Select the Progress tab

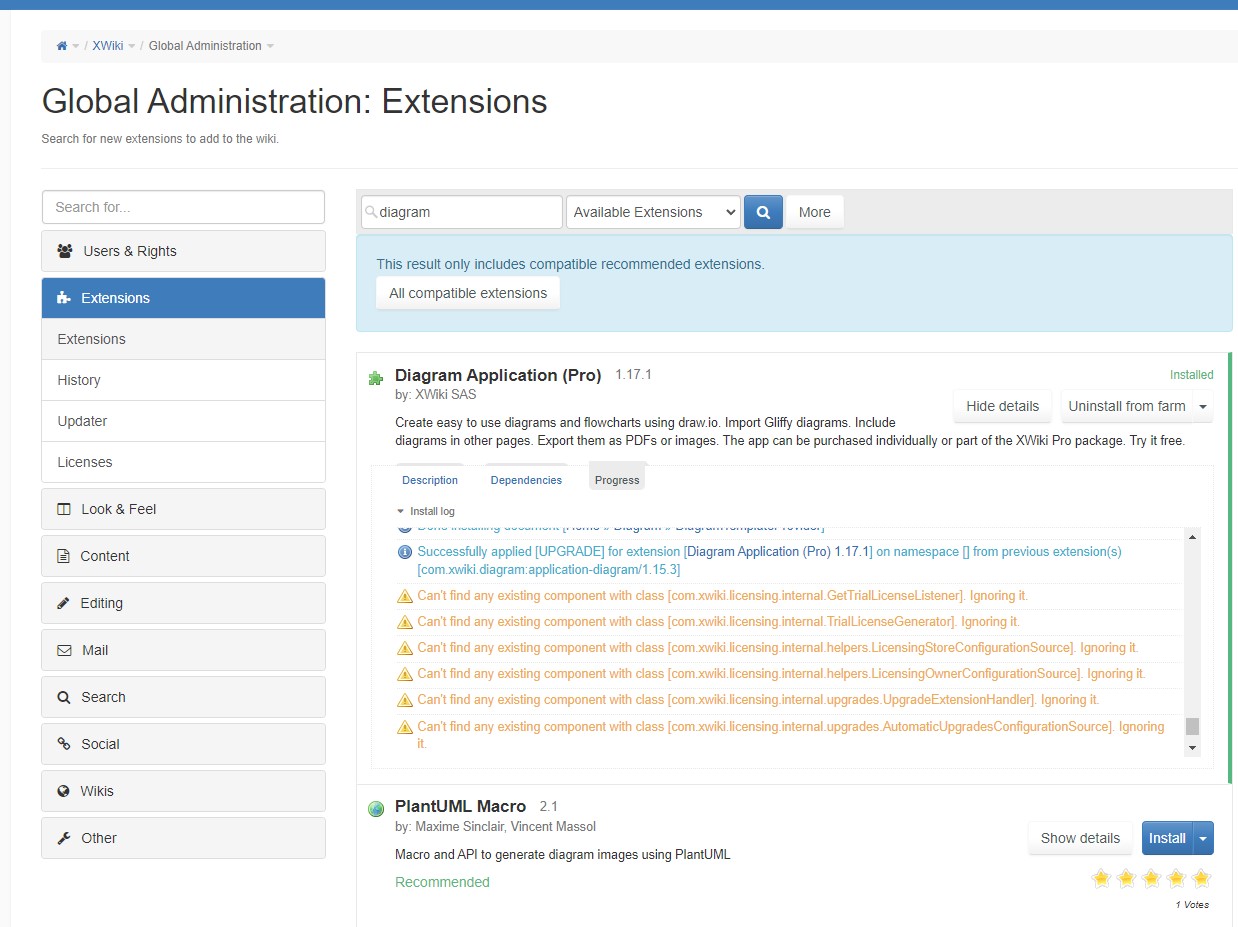coord(617,480)
